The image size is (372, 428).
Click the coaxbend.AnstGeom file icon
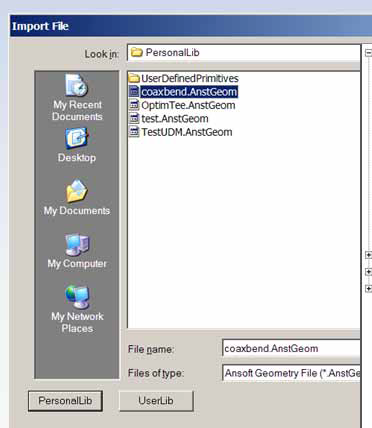(x=134, y=92)
